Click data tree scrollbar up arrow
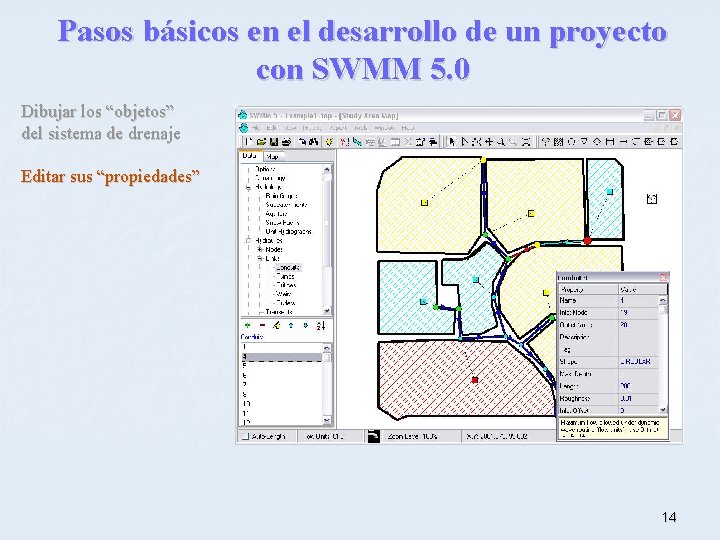Viewport: 720px width, 540px height. click(x=327, y=169)
